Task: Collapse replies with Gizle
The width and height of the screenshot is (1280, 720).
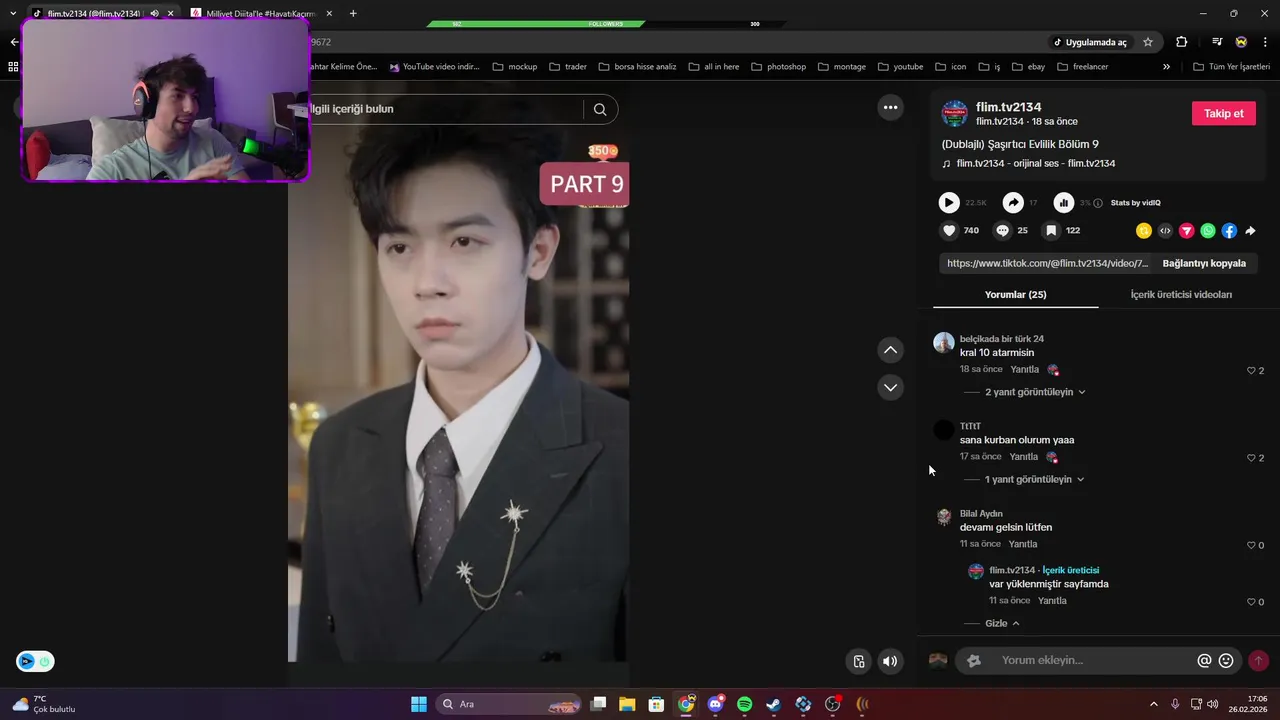Action: pos(1003,623)
